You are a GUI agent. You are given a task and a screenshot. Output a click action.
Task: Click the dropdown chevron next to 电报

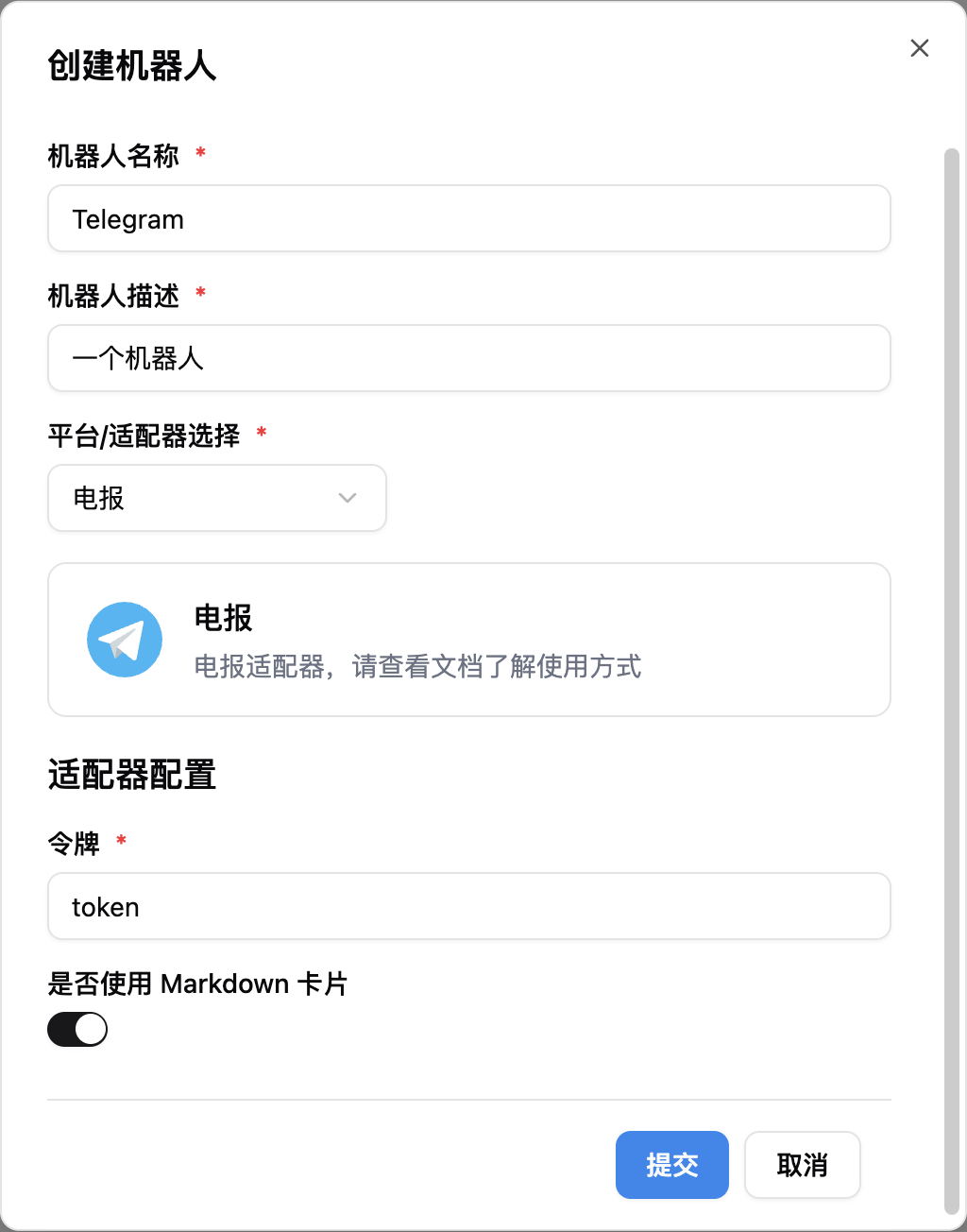click(x=347, y=498)
